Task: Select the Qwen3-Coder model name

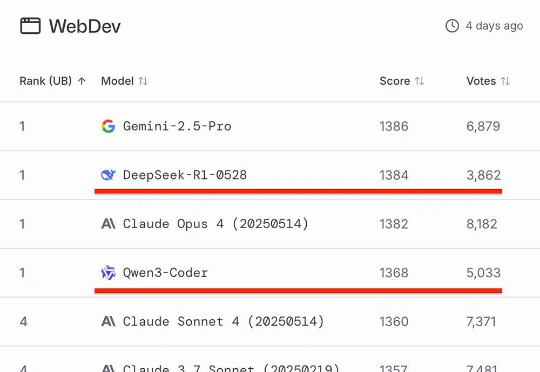Action: tap(165, 273)
